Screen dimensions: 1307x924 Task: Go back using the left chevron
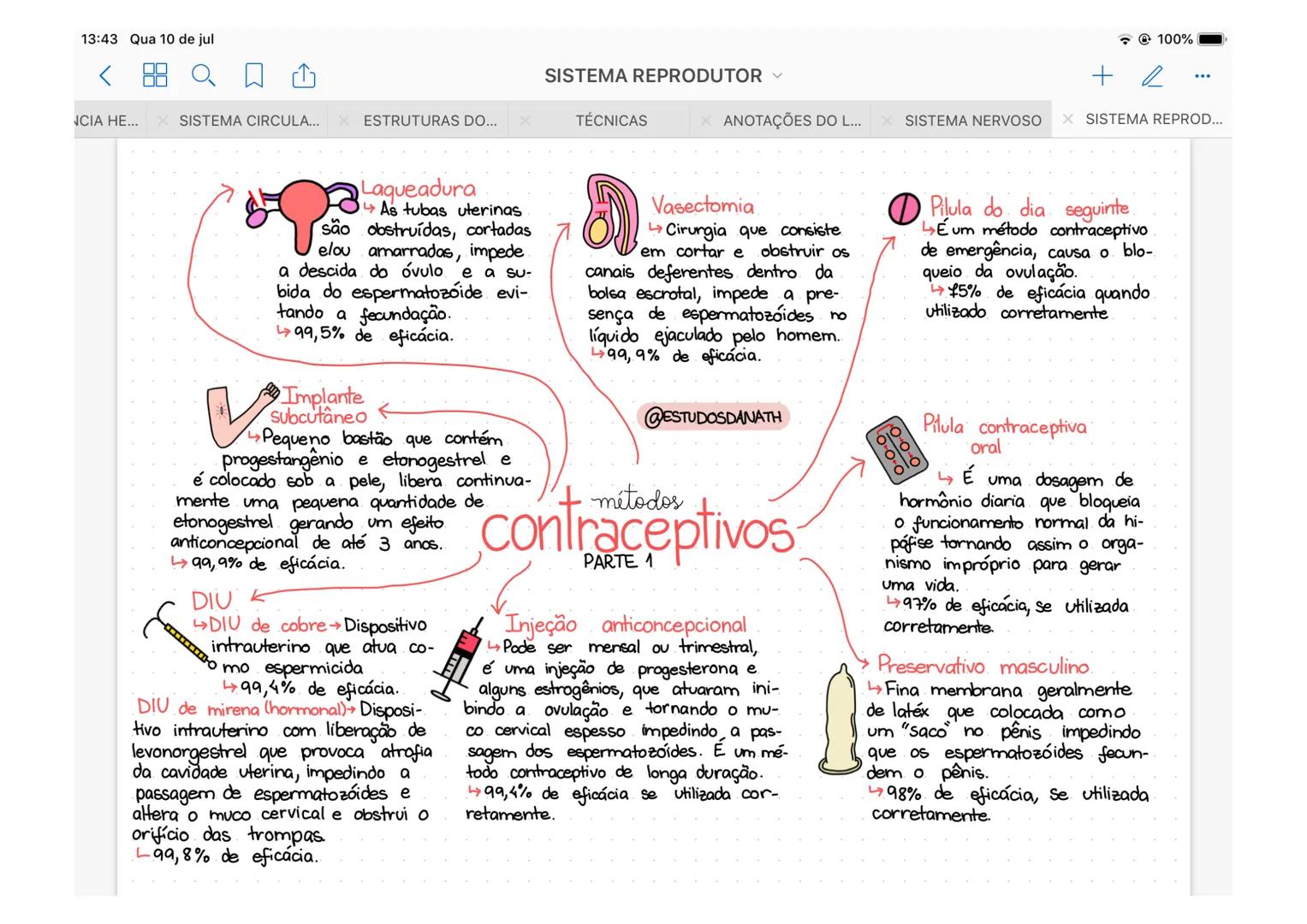pyautogui.click(x=105, y=76)
